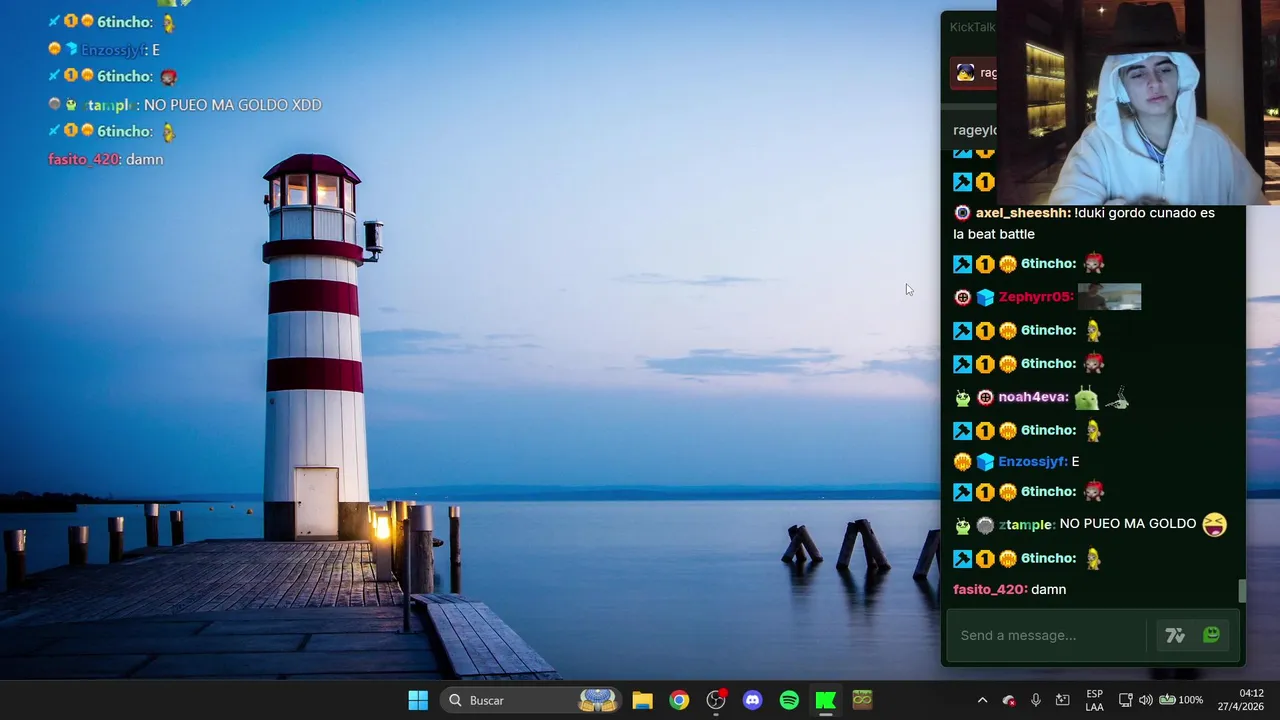
Task: Click the blue cube badge beside Zephyrr05
Action: pyautogui.click(x=985, y=297)
